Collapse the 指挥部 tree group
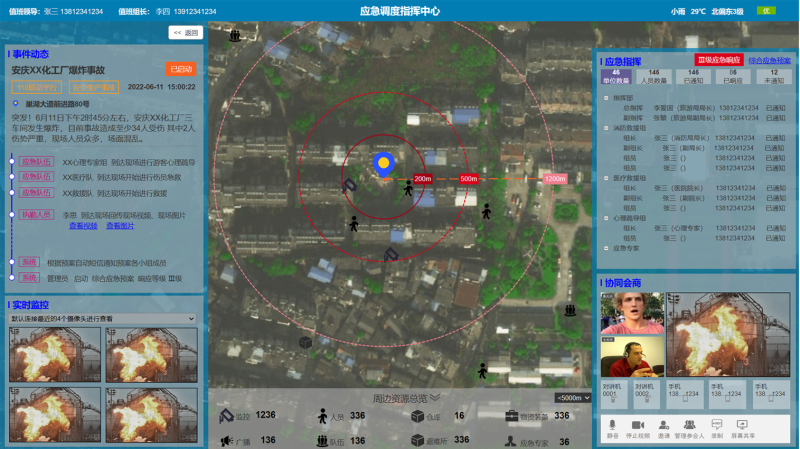The image size is (800, 449). (x=605, y=98)
